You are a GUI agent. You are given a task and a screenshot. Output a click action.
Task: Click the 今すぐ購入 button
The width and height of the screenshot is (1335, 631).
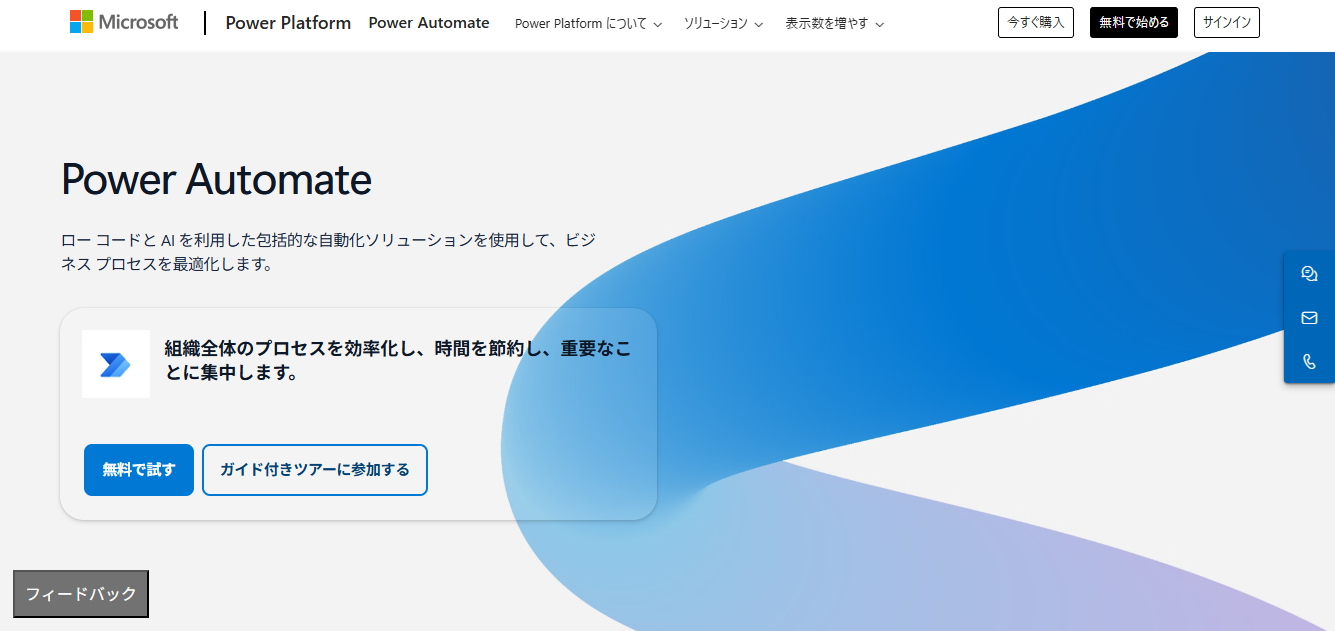(x=1035, y=22)
